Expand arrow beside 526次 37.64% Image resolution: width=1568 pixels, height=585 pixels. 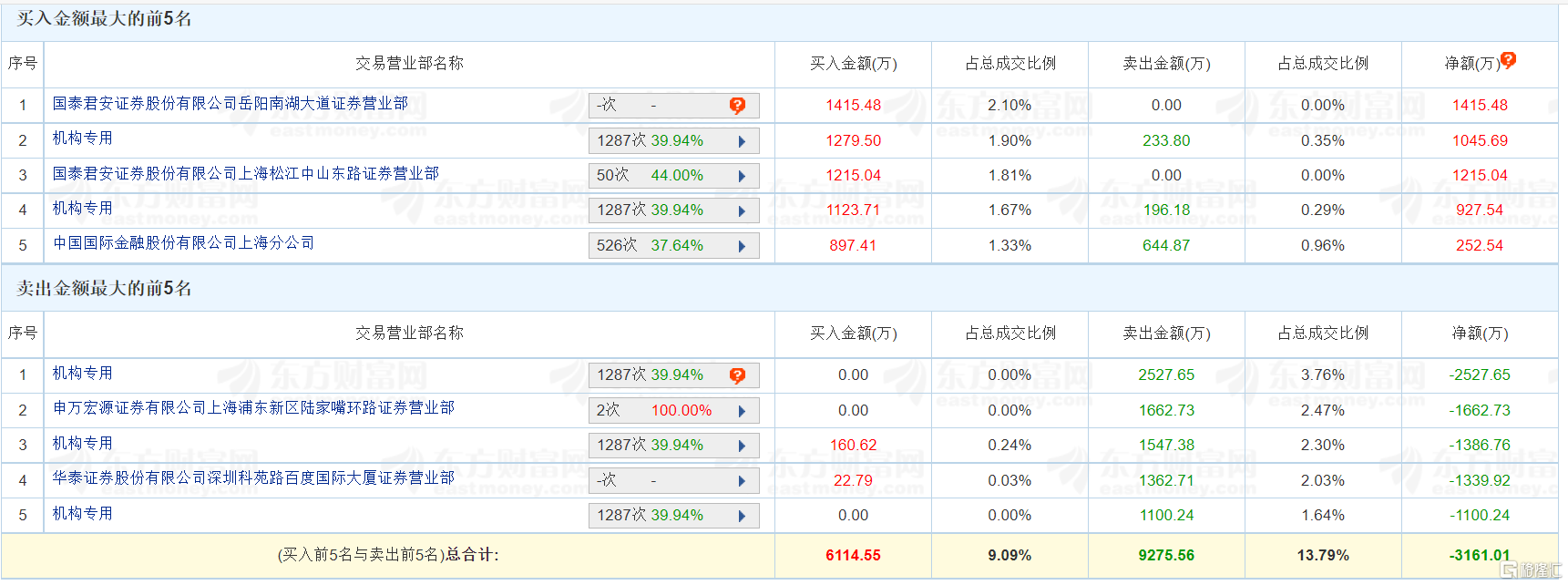[x=742, y=246]
